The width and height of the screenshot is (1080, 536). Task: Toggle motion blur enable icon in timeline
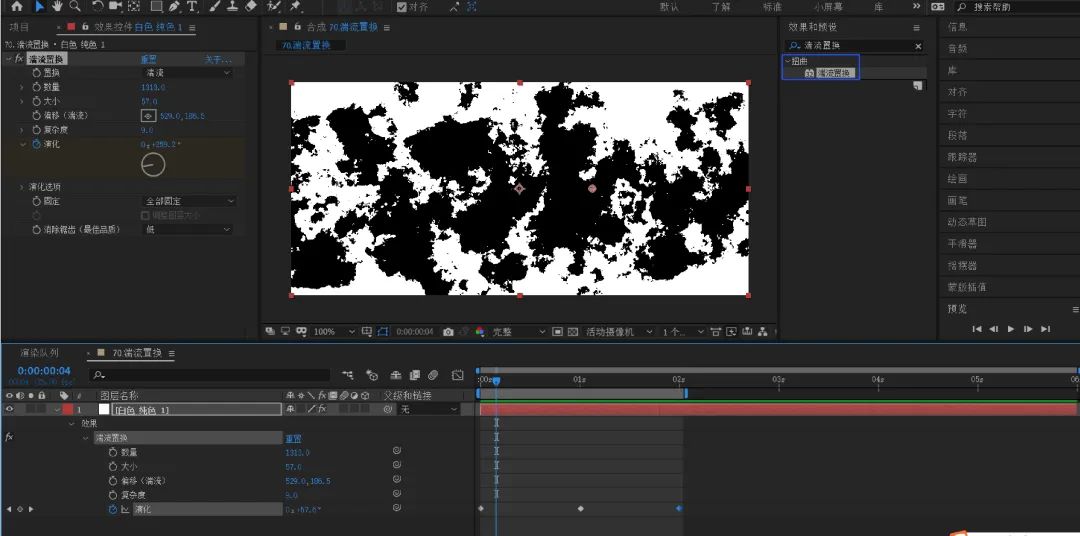tap(433, 375)
